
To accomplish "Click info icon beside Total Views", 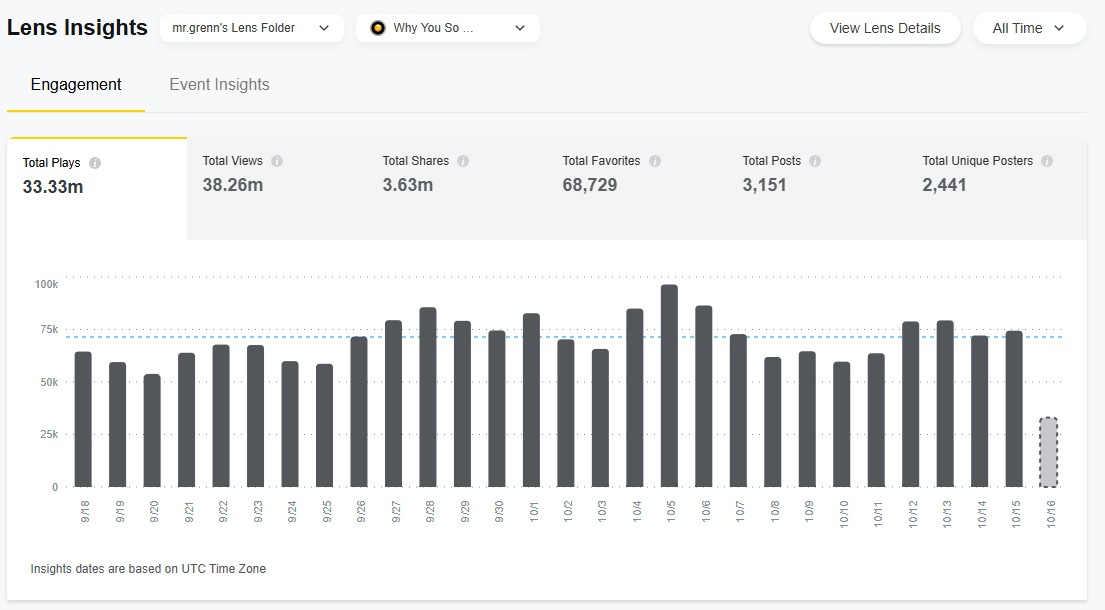I will click(277, 161).
